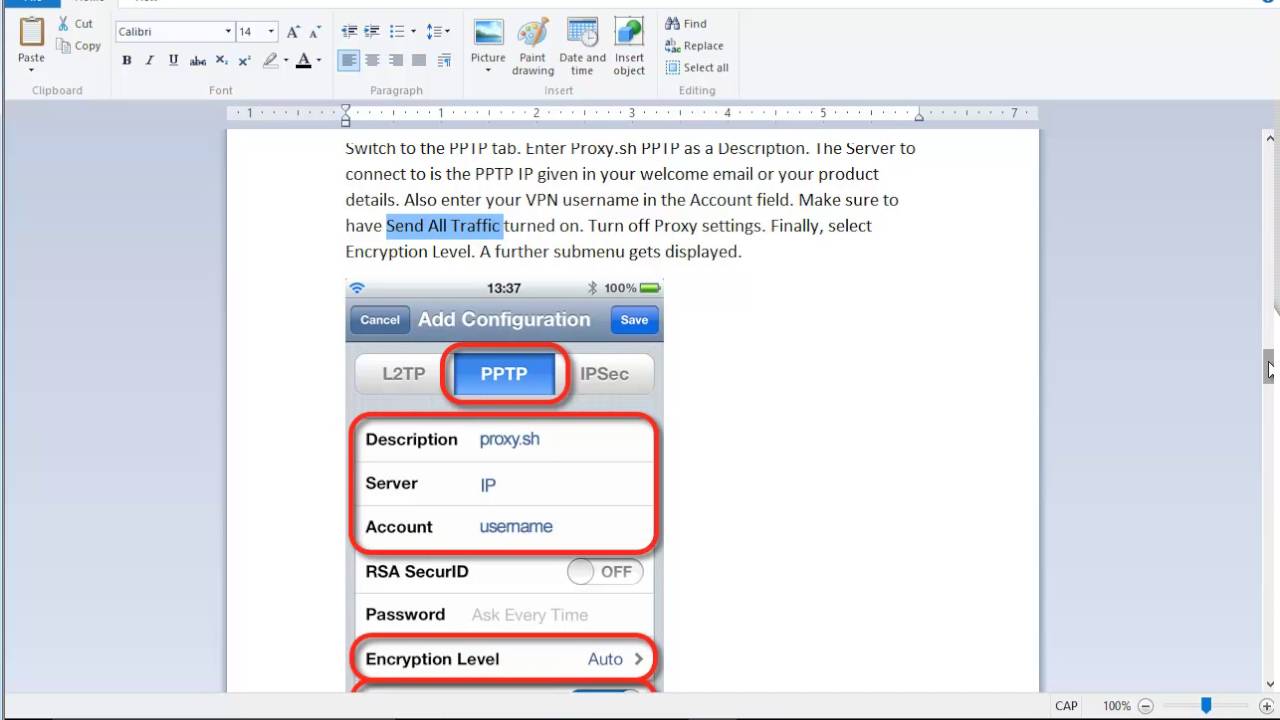This screenshot has width=1280, height=720.
Task: Apply strikethrough to text
Action: (198, 61)
